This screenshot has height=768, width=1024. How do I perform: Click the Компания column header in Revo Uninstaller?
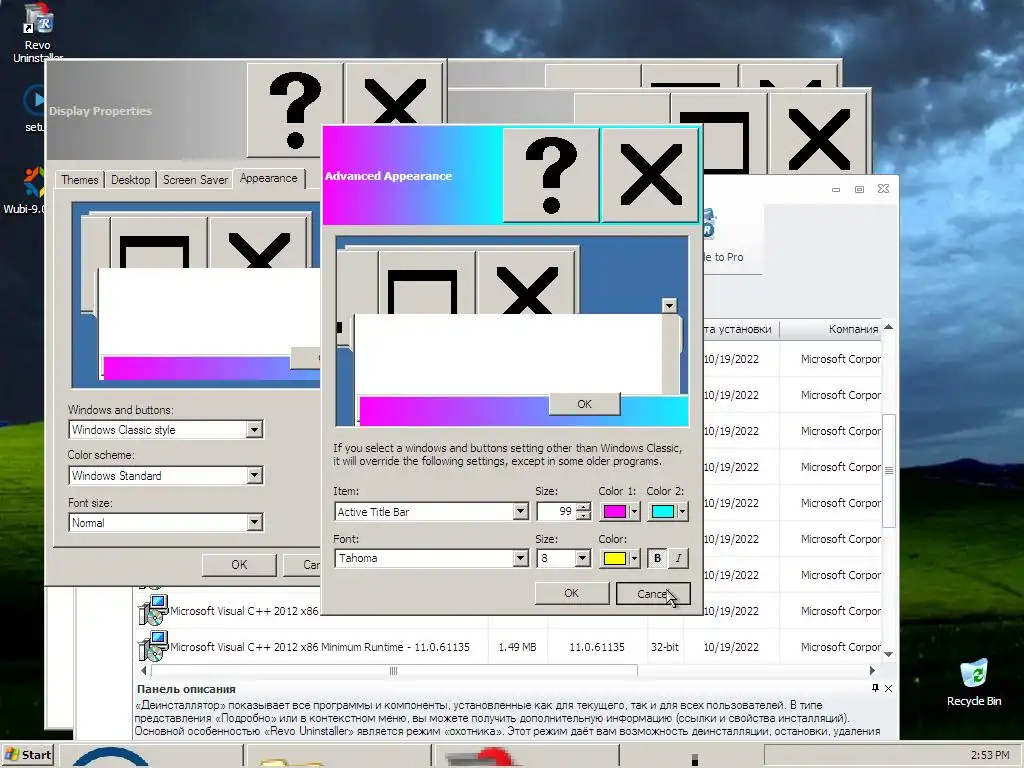pyautogui.click(x=831, y=329)
